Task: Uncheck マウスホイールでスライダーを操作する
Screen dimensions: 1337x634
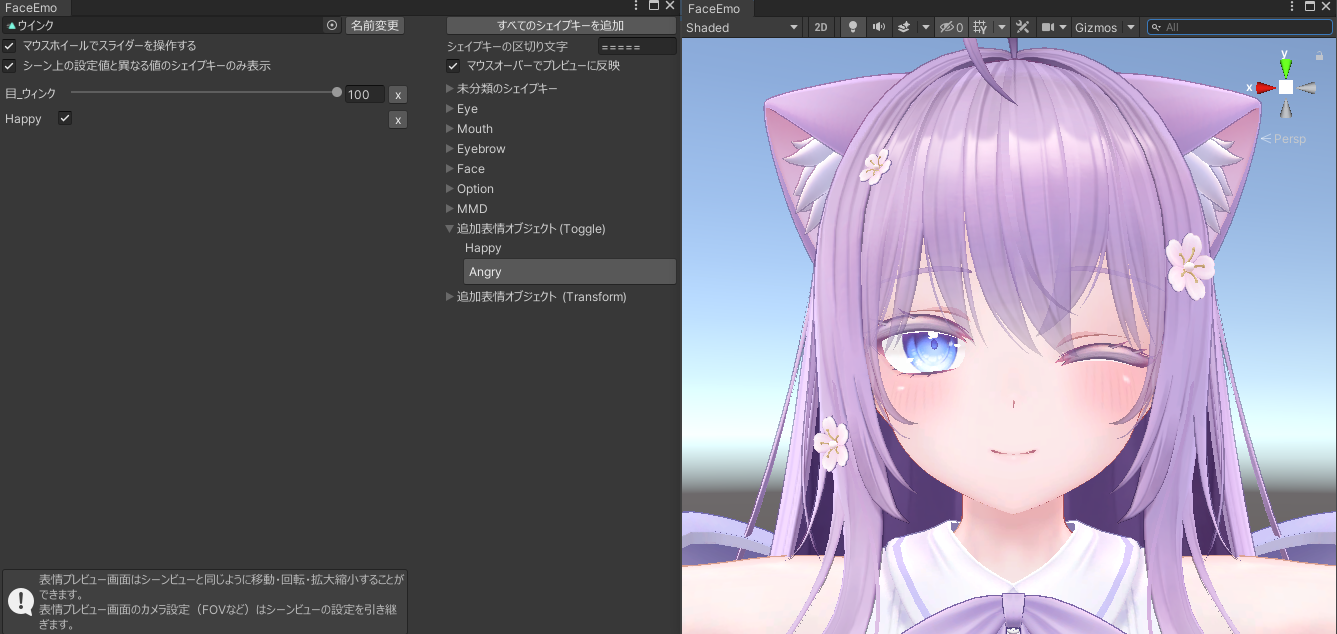Action: [9, 46]
